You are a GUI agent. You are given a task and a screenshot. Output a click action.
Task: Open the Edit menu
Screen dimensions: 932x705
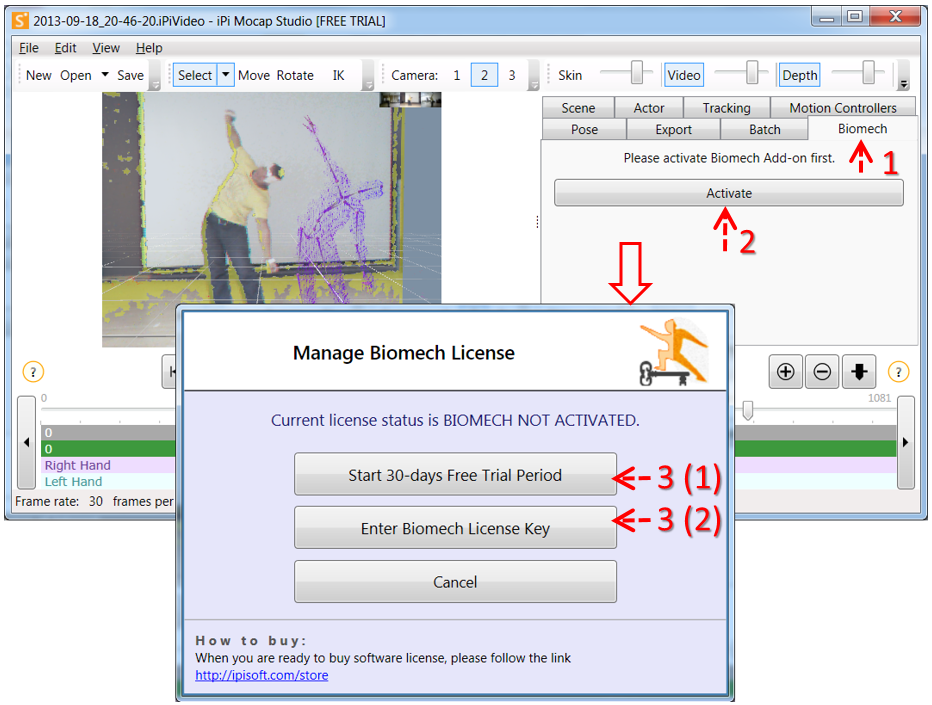pos(65,48)
